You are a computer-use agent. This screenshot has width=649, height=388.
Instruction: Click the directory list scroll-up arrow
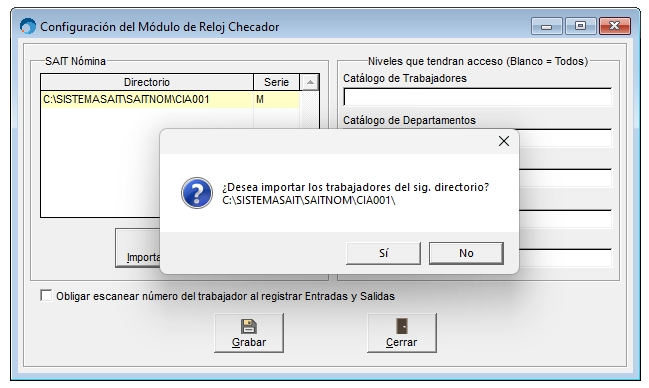click(x=309, y=82)
